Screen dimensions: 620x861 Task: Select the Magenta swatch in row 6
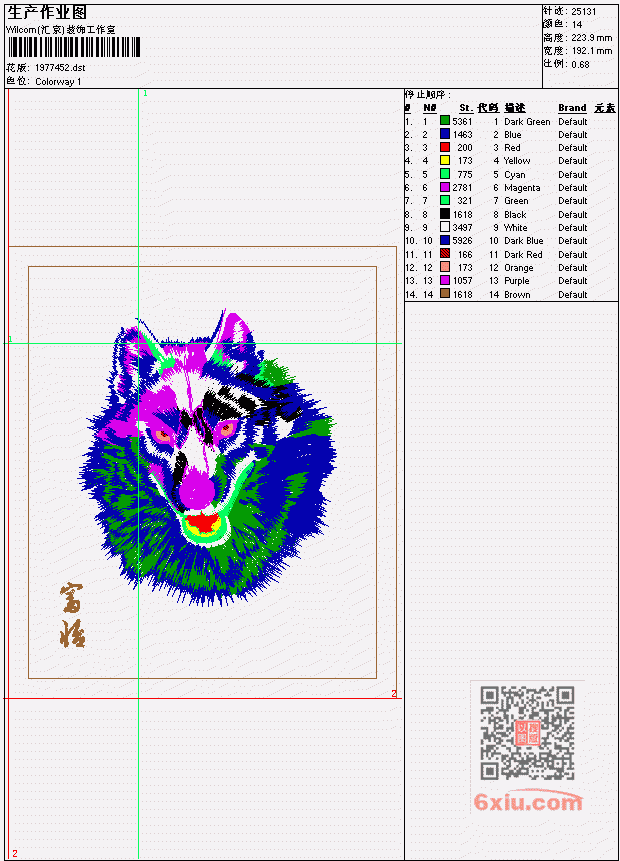coord(445,187)
